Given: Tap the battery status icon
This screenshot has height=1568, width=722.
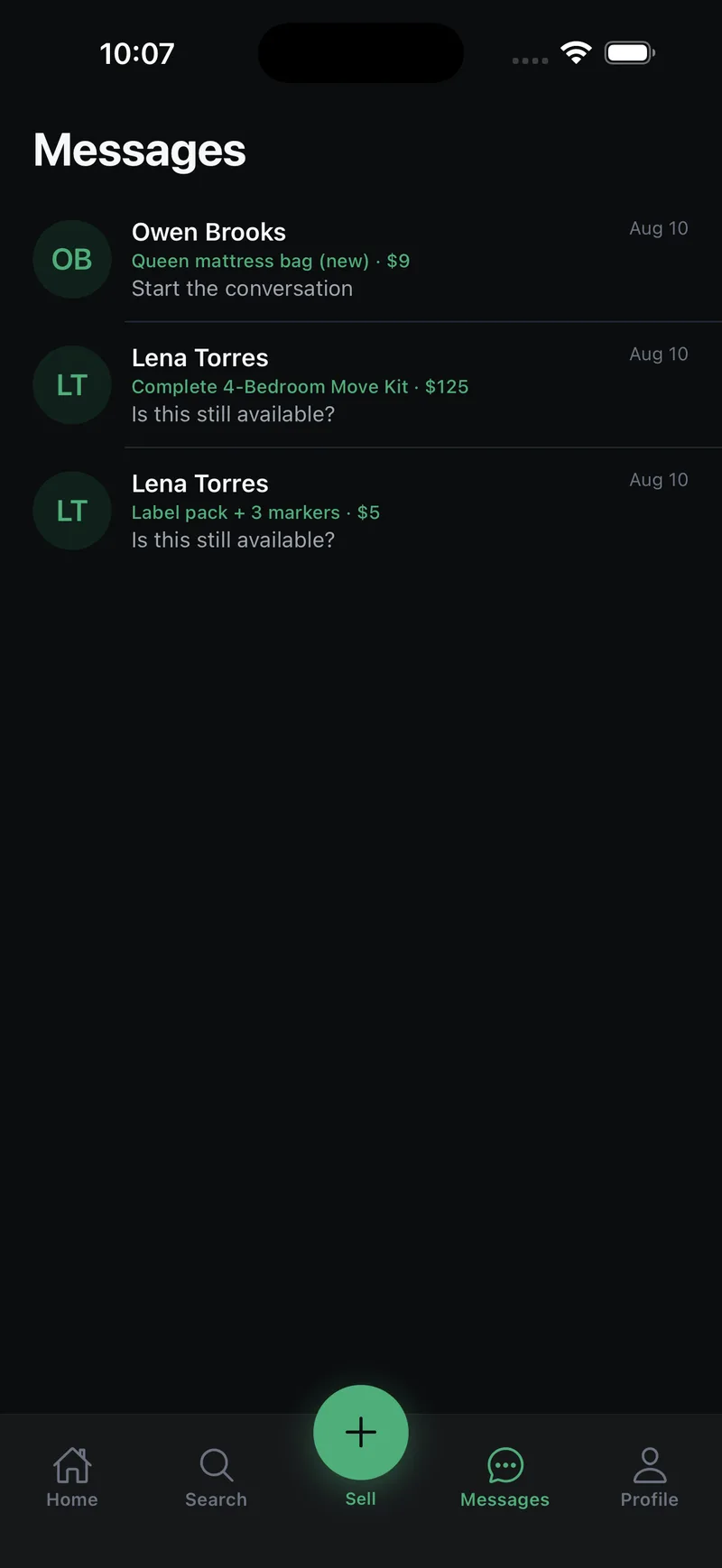Looking at the screenshot, I should [x=630, y=53].
